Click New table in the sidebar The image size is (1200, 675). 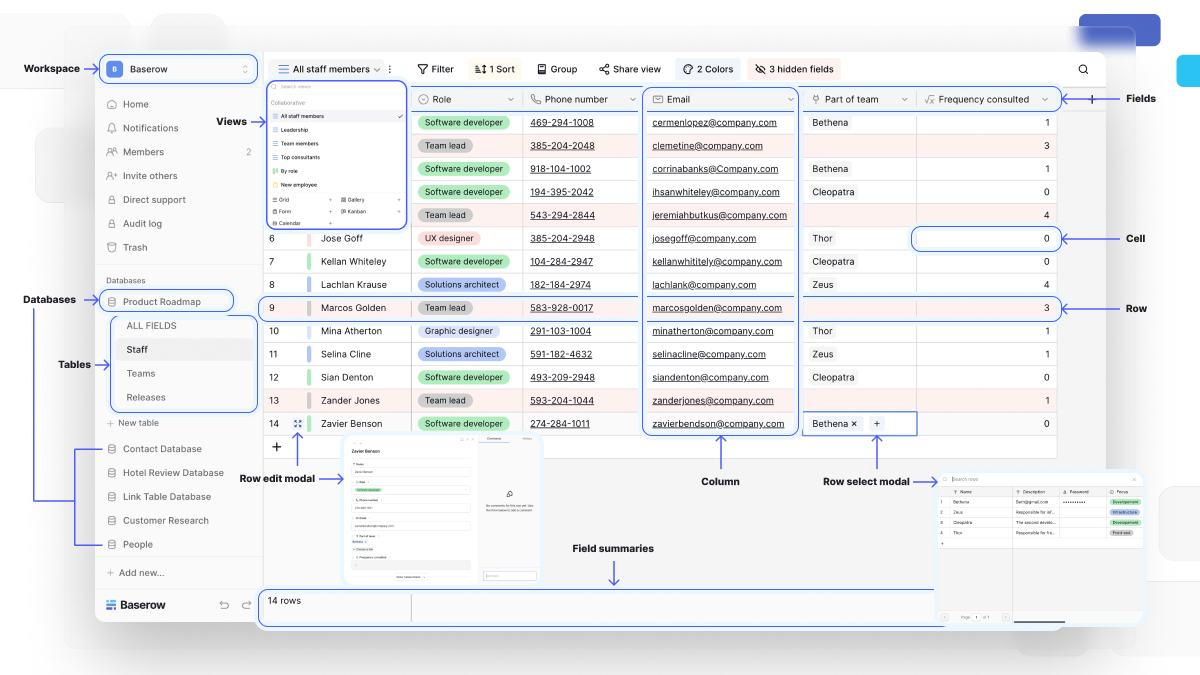click(x=132, y=423)
